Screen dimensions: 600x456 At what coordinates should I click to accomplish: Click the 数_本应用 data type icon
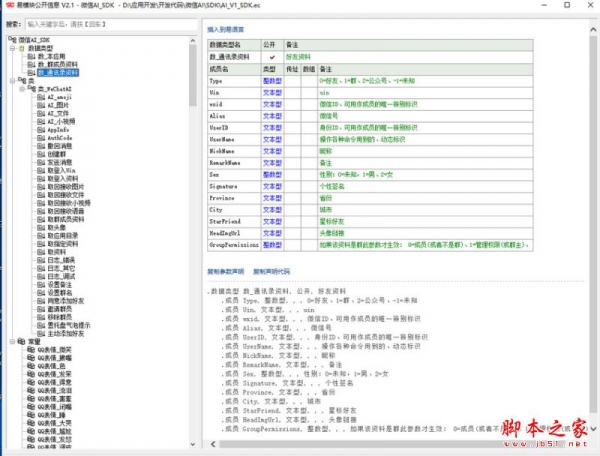(29, 56)
